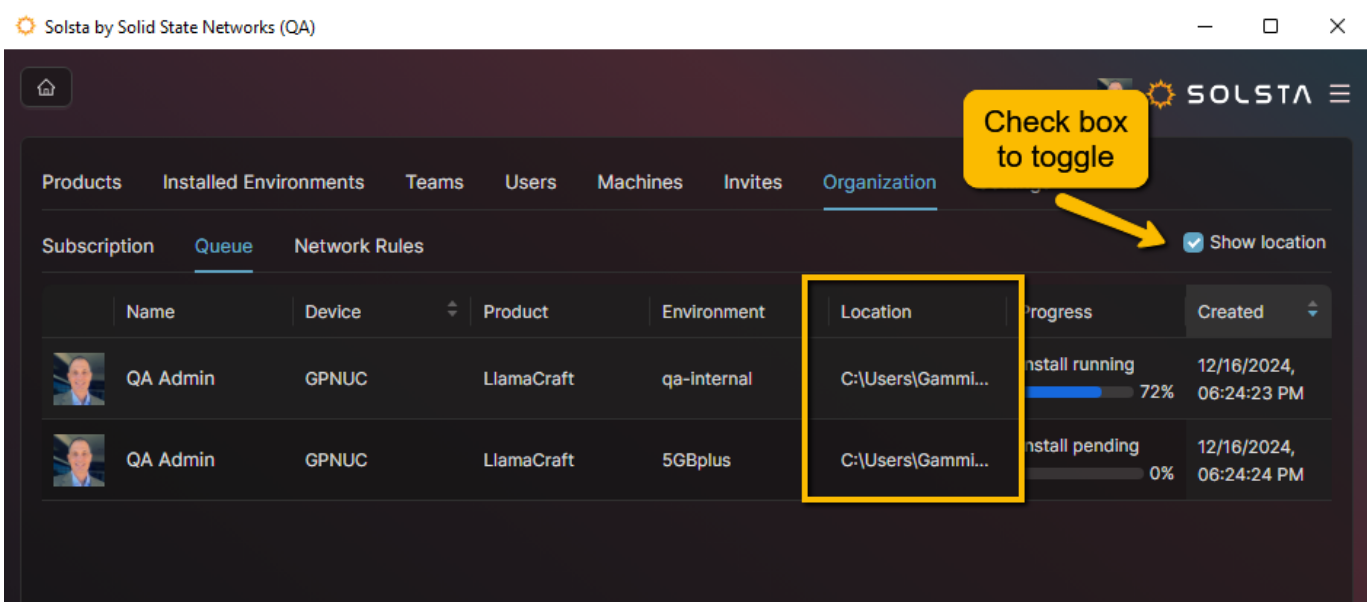Viewport: 1367px width, 602px height.
Task: Click GPNUC in the 5GBplus row
Action: (x=336, y=460)
